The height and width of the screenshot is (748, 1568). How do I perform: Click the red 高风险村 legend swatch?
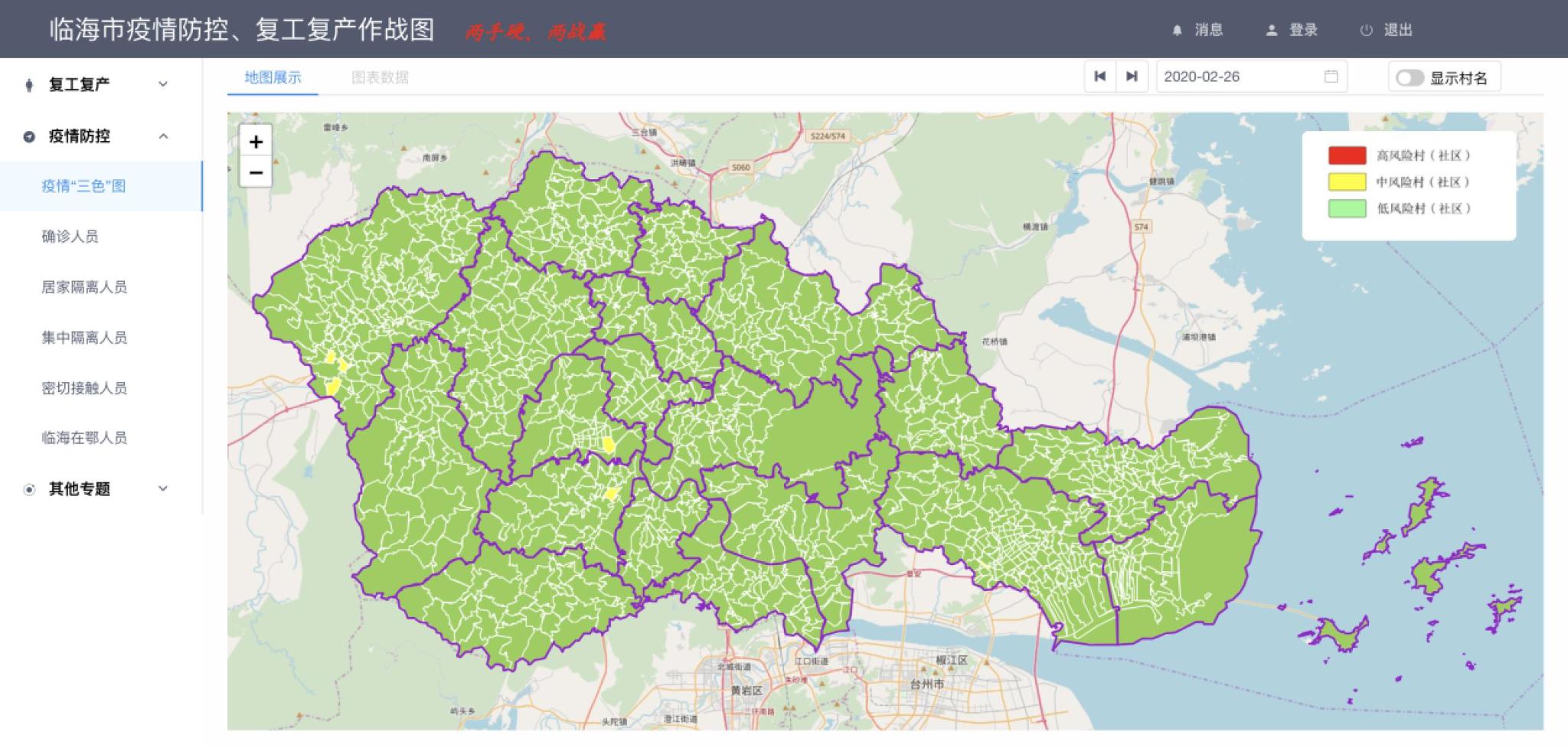point(1347,156)
